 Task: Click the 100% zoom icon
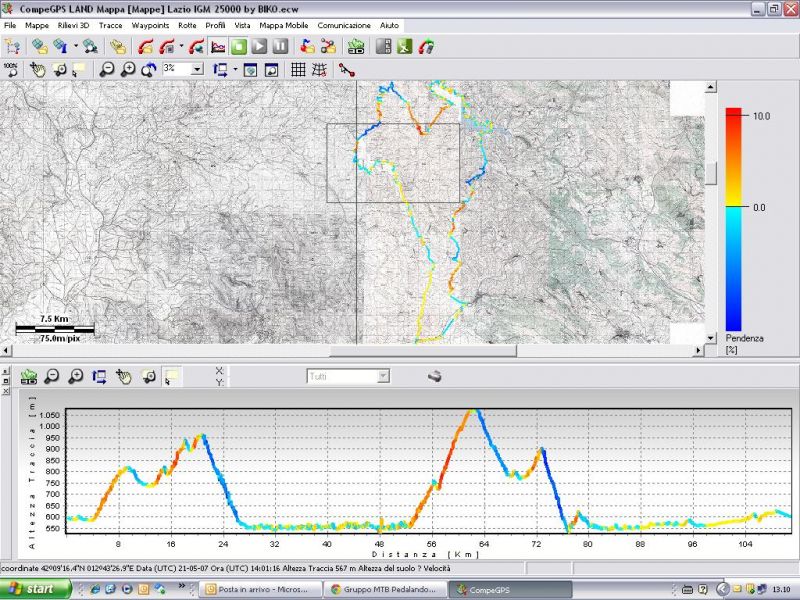pyautogui.click(x=11, y=69)
